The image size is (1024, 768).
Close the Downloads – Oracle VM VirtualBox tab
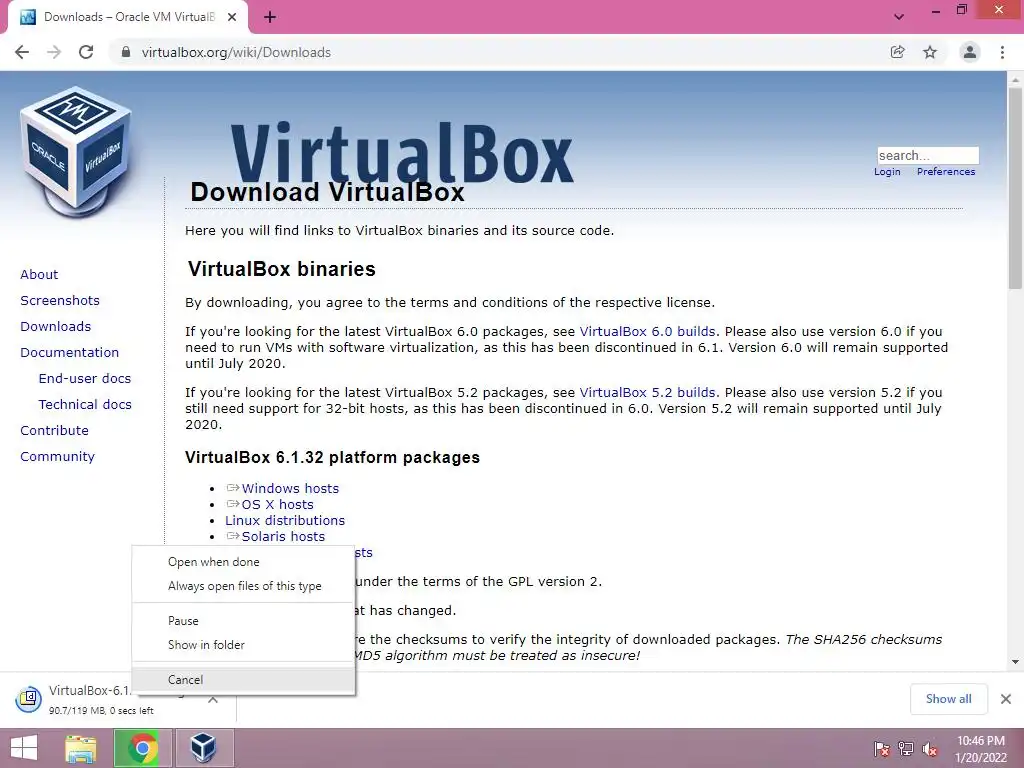tap(232, 18)
